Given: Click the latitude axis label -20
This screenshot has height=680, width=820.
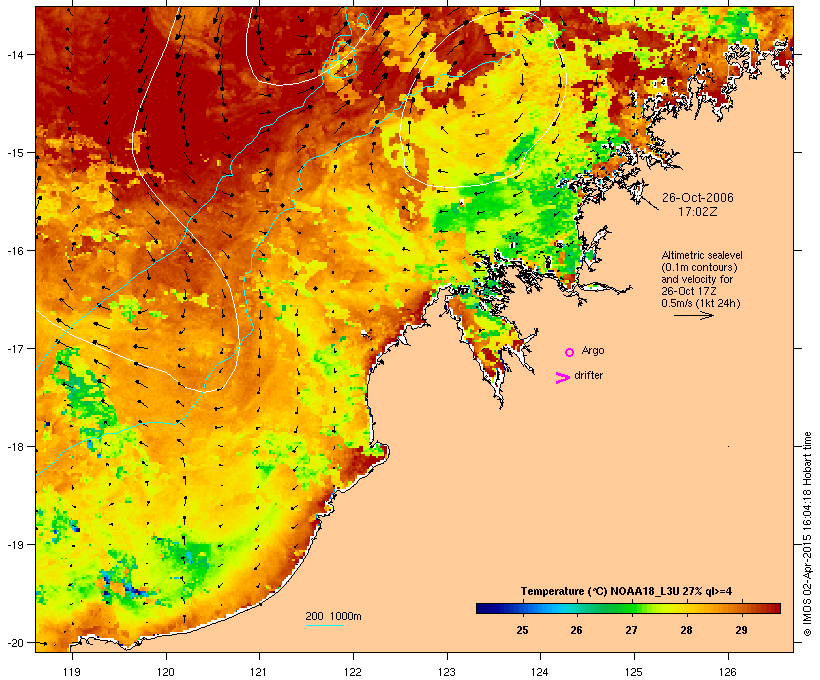Looking at the screenshot, I should click(x=14, y=642).
